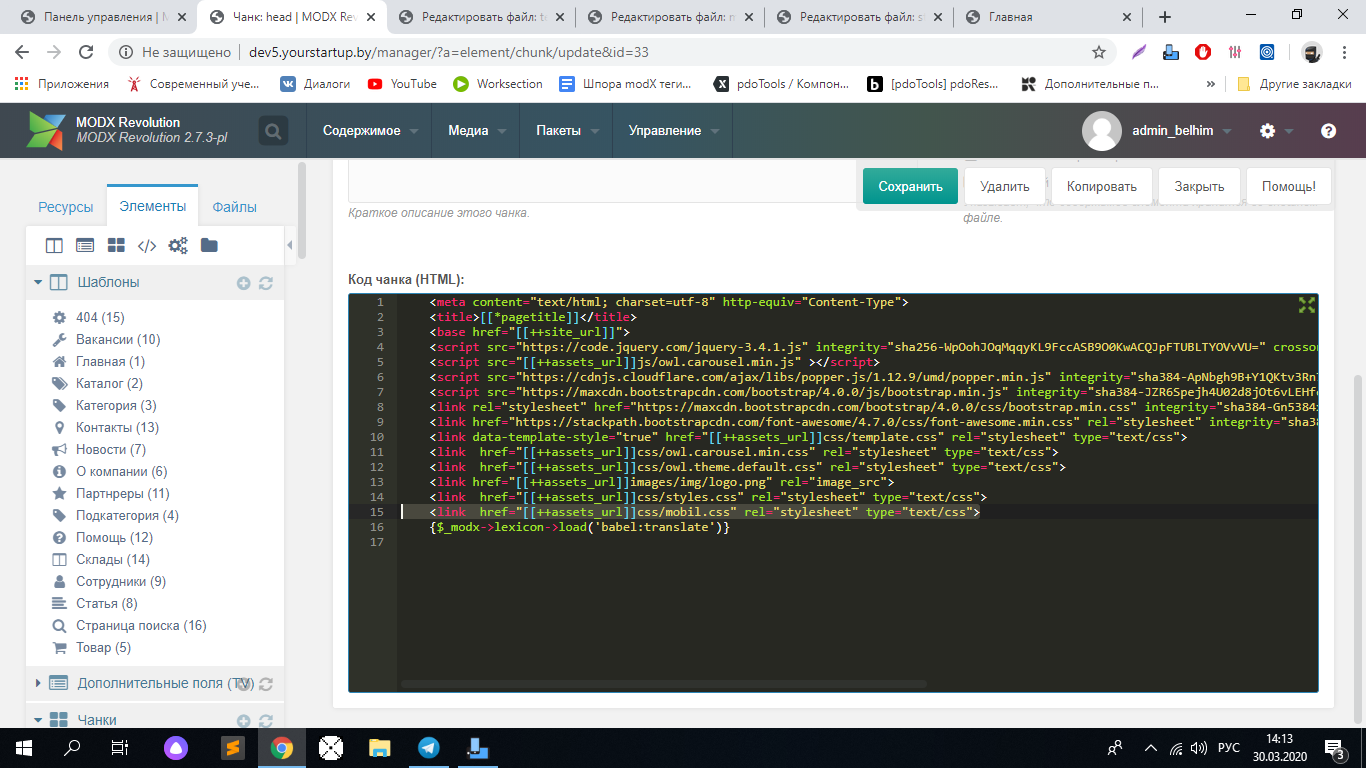Open the Управление menu
The height and width of the screenshot is (768, 1366).
pyautogui.click(x=672, y=131)
